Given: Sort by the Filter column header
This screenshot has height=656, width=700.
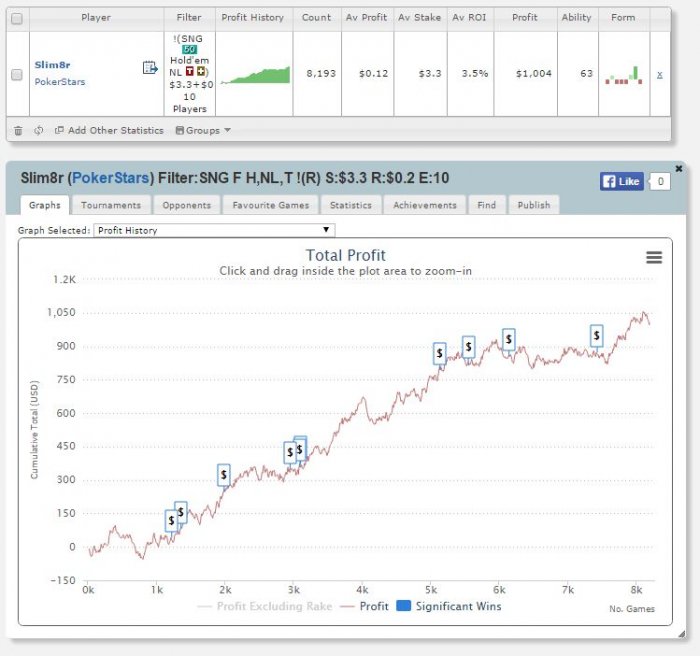Looking at the screenshot, I should click(x=189, y=17).
